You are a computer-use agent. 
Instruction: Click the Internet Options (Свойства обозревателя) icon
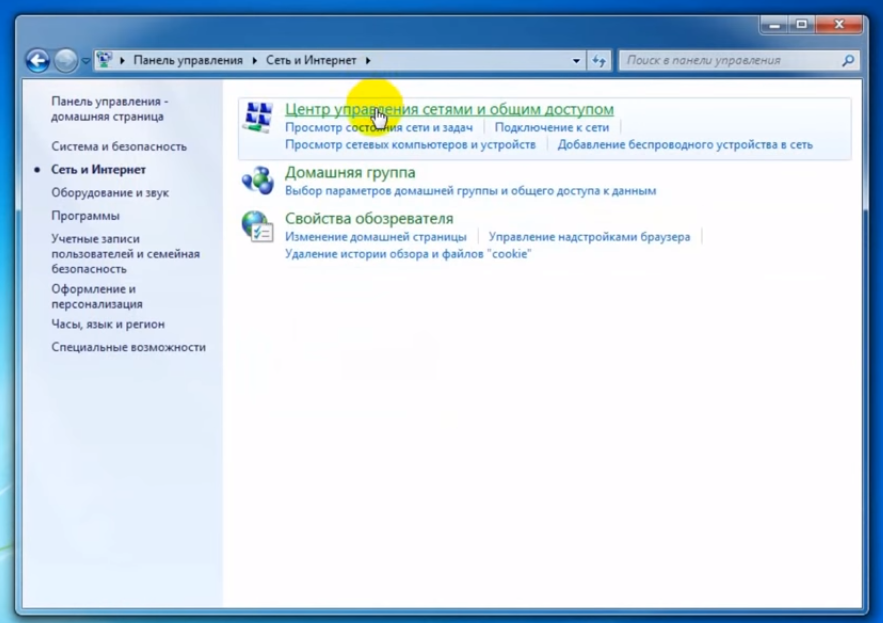(x=258, y=226)
